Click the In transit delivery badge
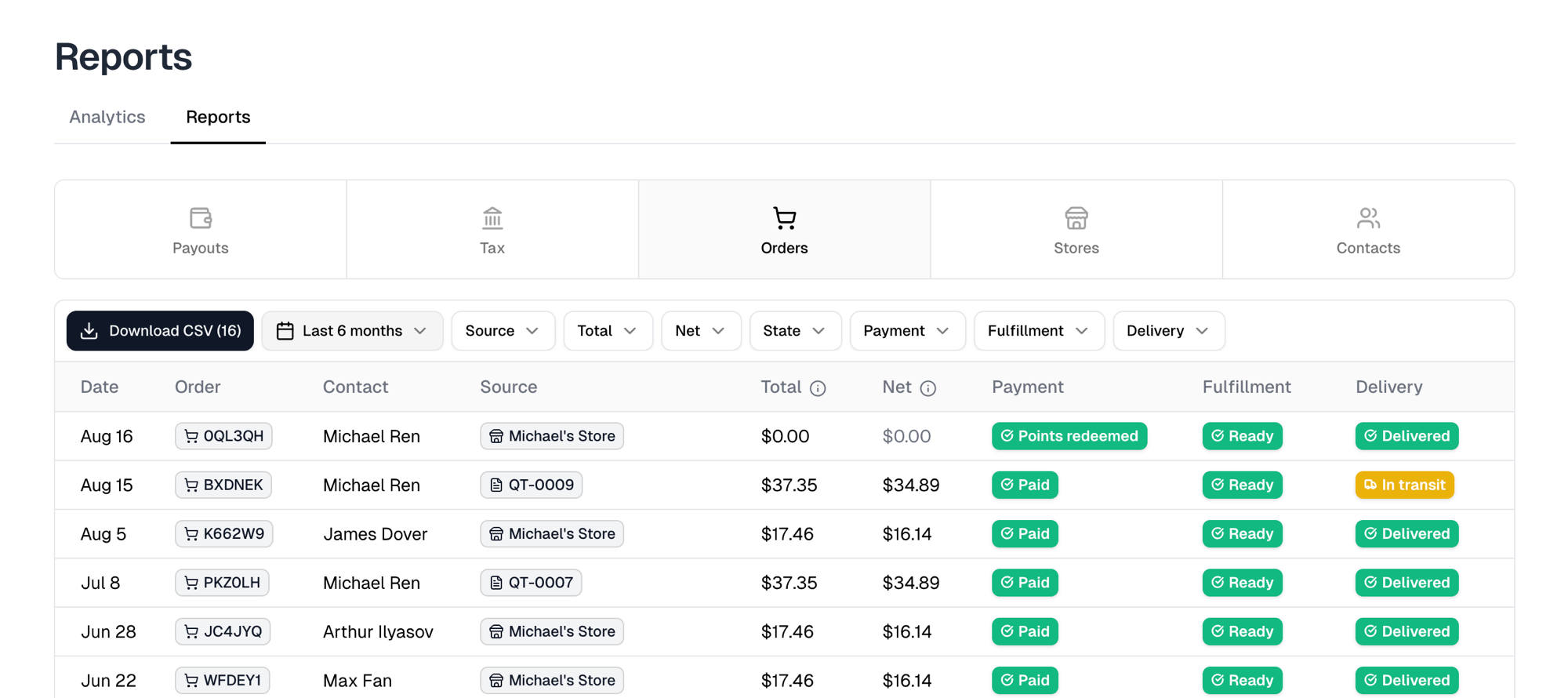The image size is (1568, 698). pyautogui.click(x=1405, y=485)
